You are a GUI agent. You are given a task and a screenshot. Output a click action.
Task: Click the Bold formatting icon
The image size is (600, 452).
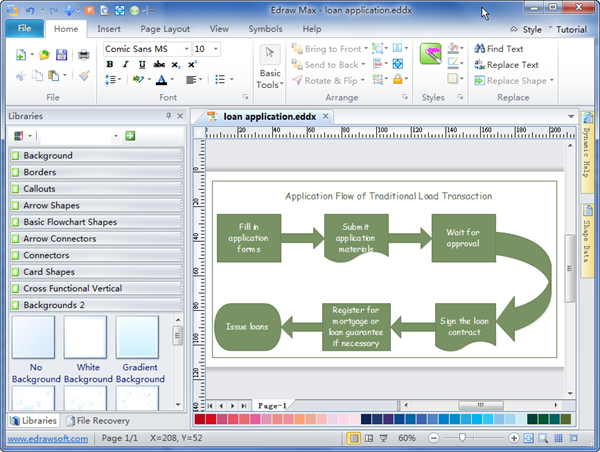point(110,64)
